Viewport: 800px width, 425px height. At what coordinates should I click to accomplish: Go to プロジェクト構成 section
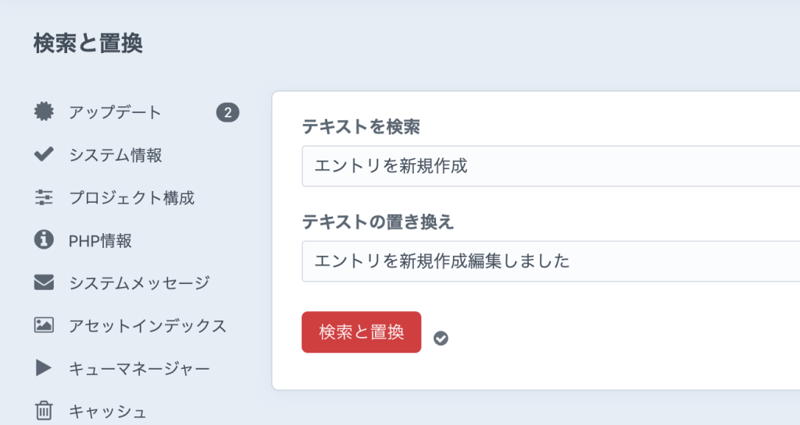tap(131, 197)
